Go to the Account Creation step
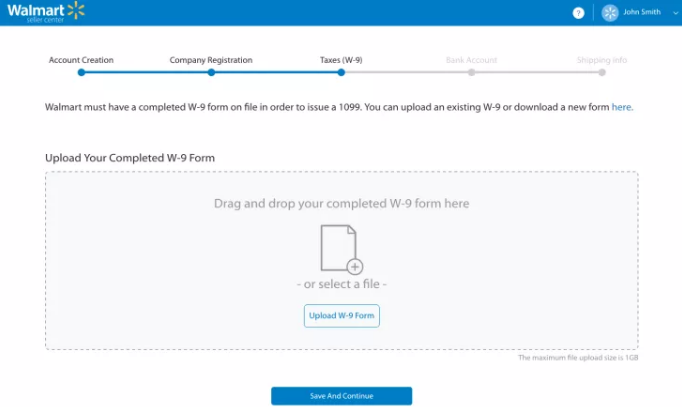This screenshot has width=682, height=407. coord(81,60)
